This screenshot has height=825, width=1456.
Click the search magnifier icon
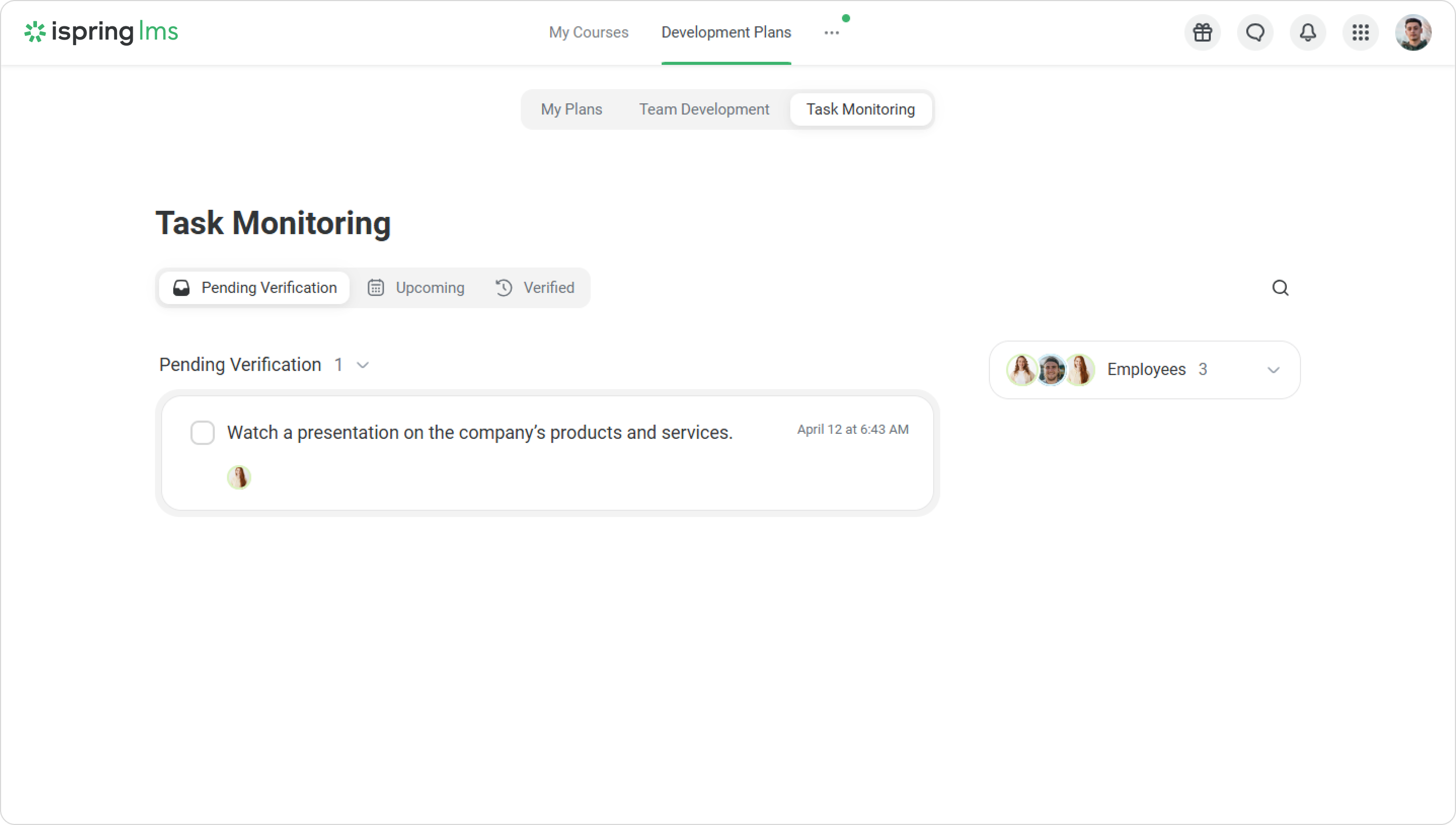[x=1280, y=288]
